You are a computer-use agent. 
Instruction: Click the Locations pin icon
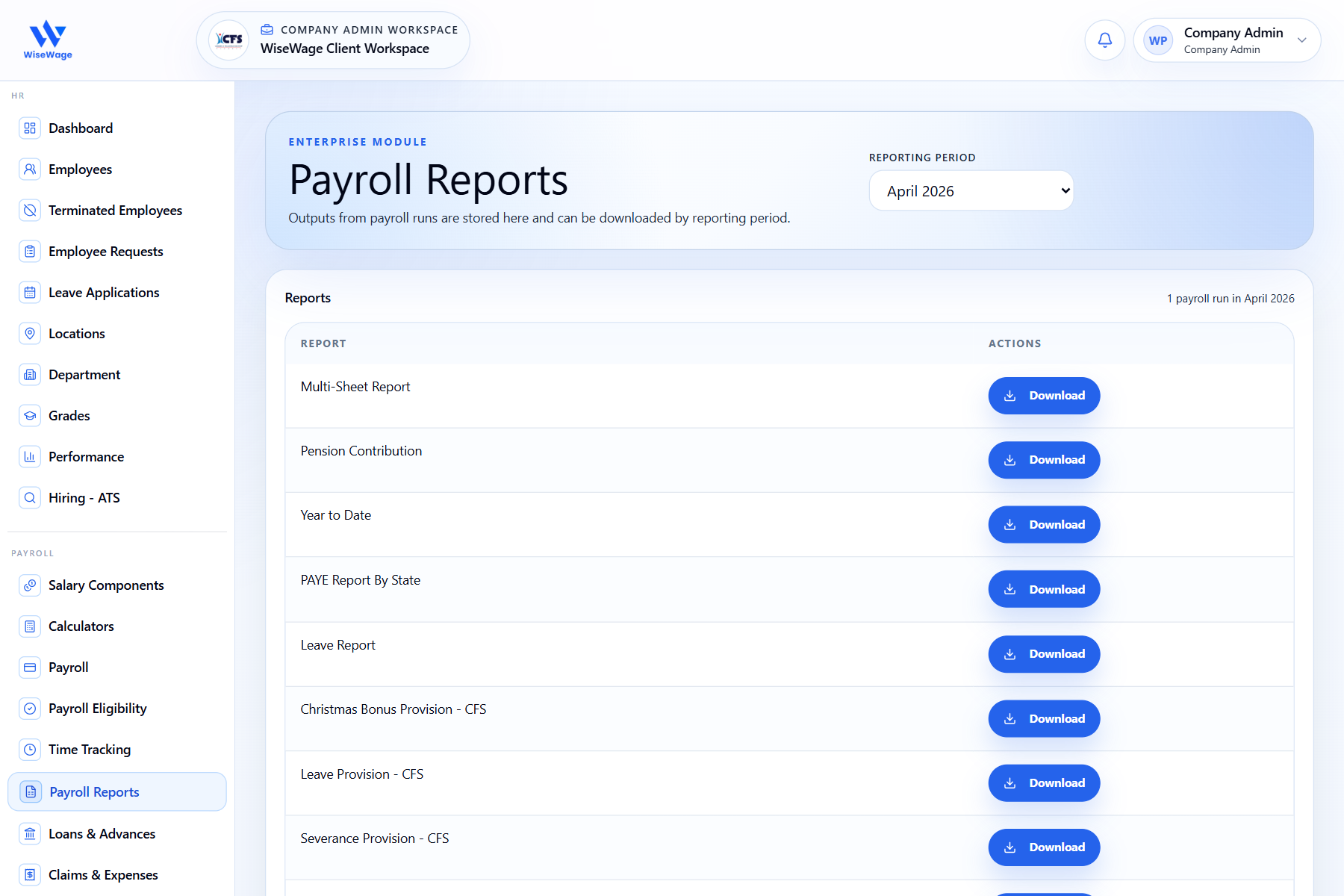coord(30,334)
